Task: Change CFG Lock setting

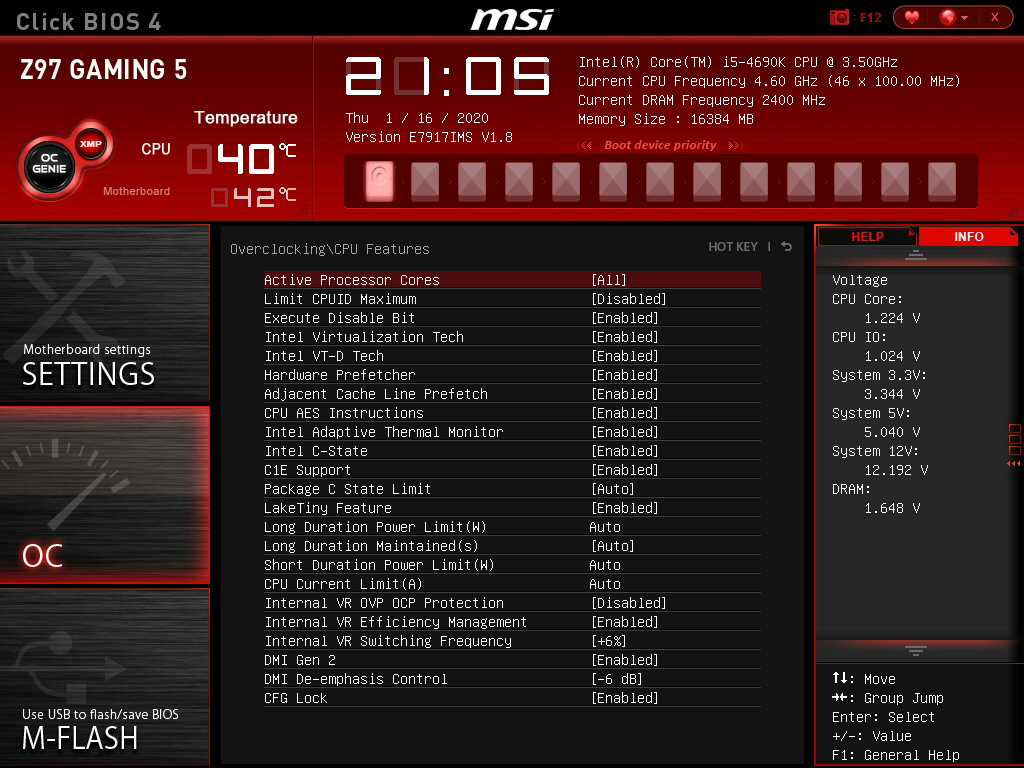Action: point(512,698)
